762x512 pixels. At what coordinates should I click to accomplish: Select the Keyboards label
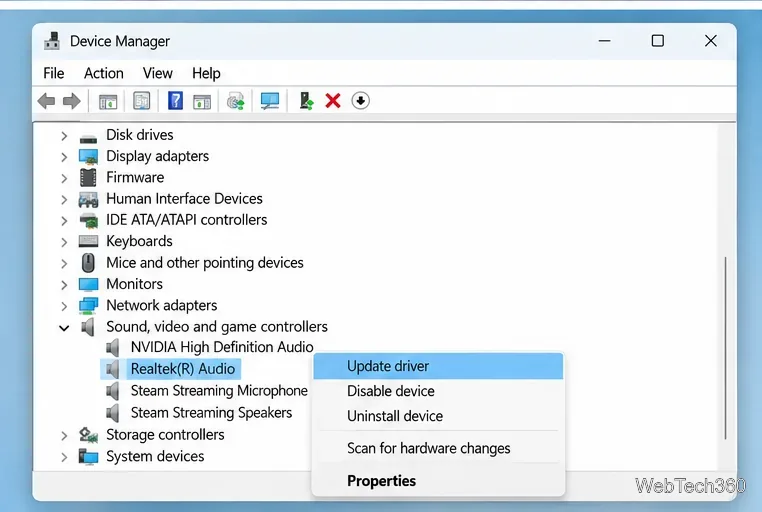139,241
